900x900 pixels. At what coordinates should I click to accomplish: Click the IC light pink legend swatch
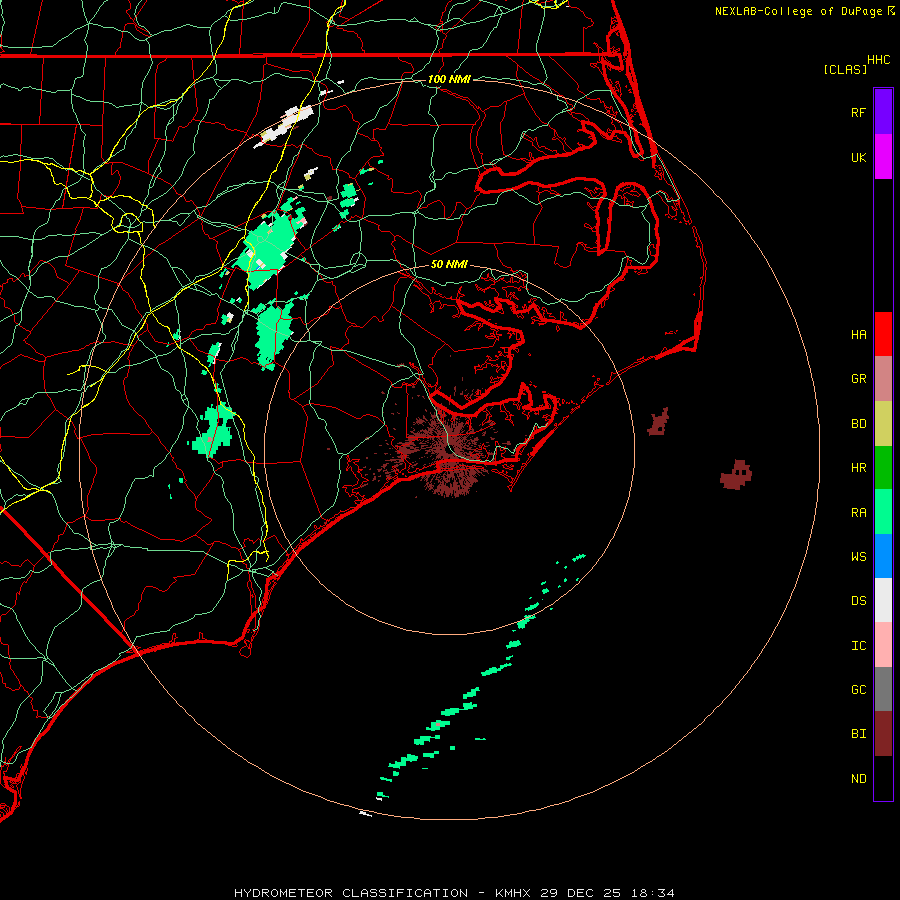[883, 645]
